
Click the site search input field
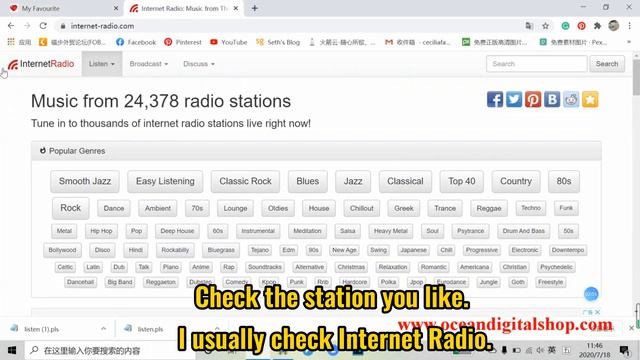tap(536, 64)
